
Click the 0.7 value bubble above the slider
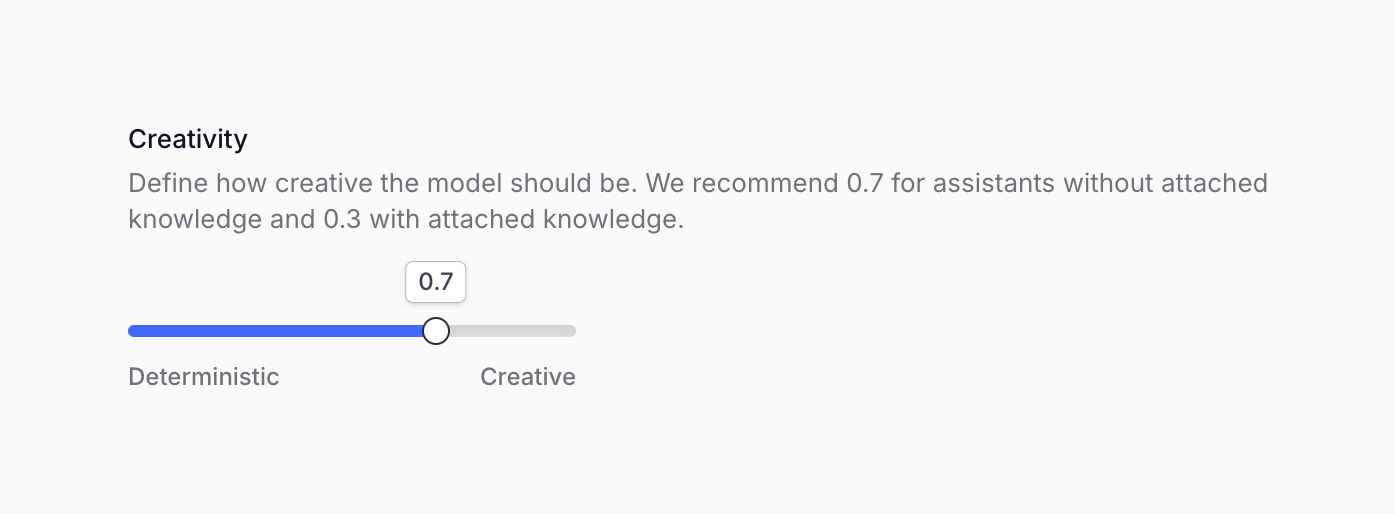[436, 282]
